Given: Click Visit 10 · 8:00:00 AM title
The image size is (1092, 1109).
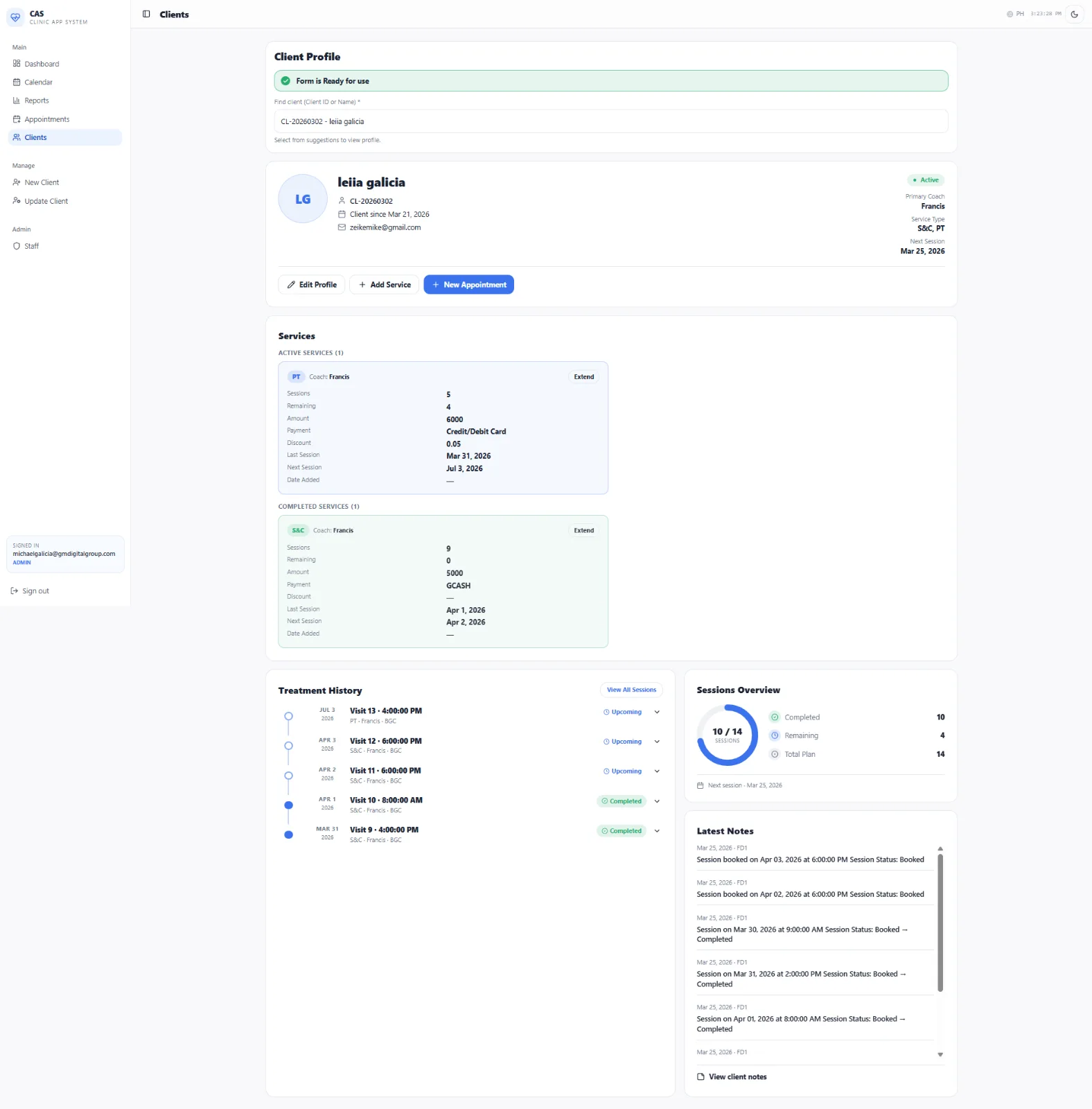Looking at the screenshot, I should coord(386,800).
